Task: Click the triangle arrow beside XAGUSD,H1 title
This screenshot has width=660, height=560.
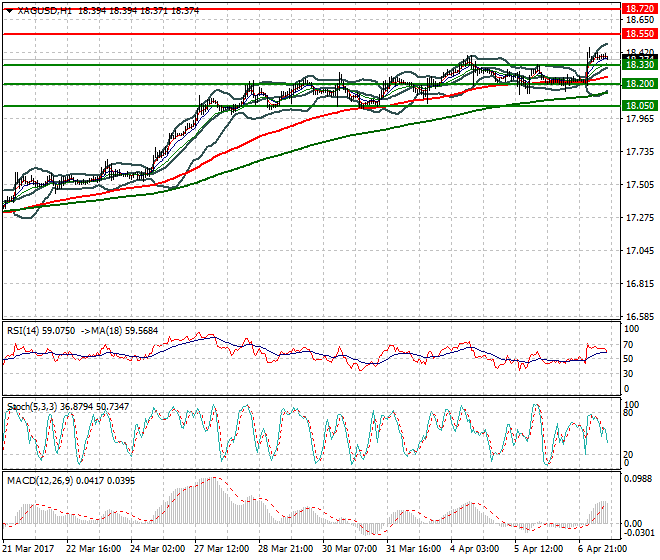Action: 9,11
